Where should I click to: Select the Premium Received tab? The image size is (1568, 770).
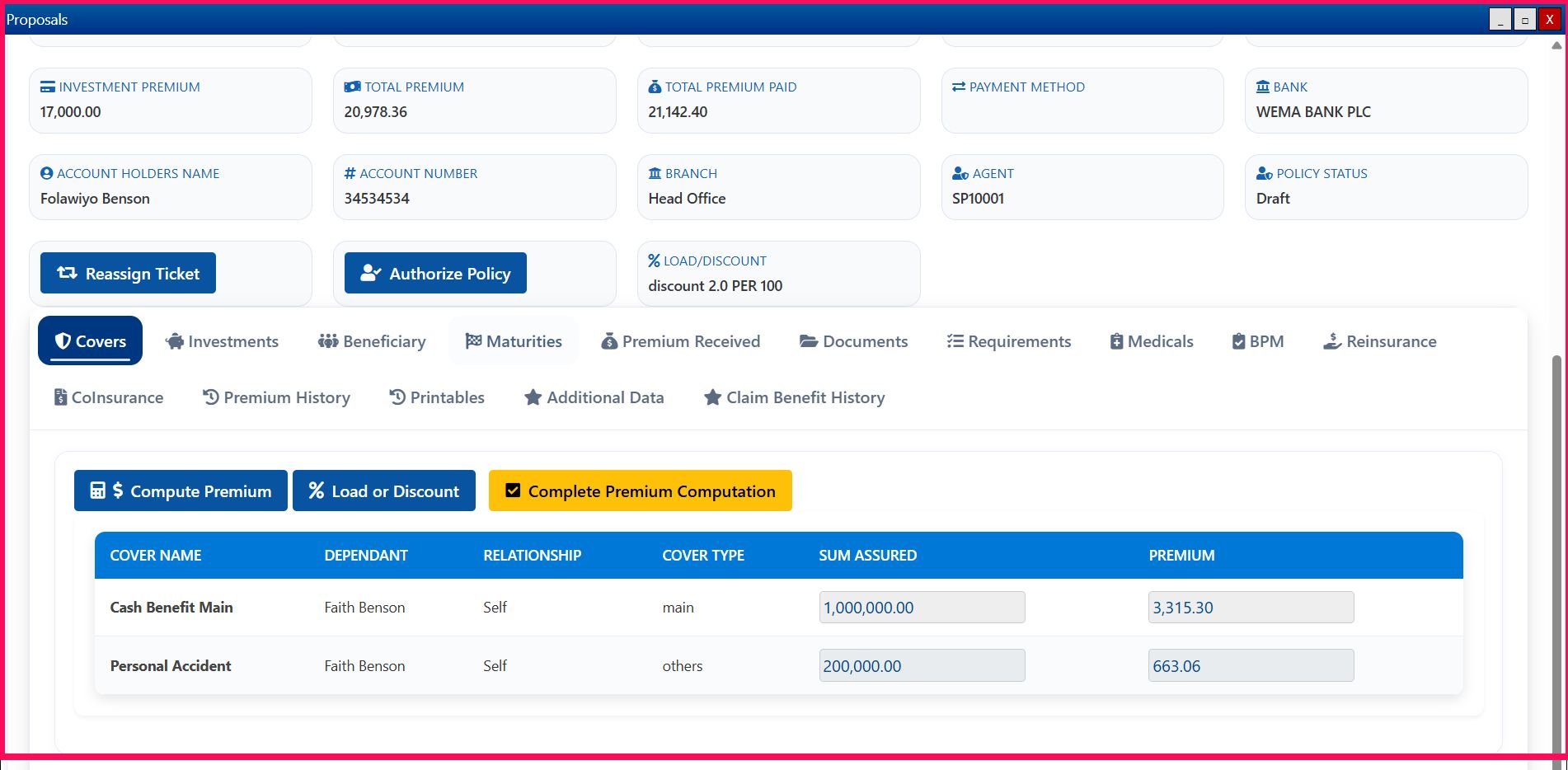(681, 341)
